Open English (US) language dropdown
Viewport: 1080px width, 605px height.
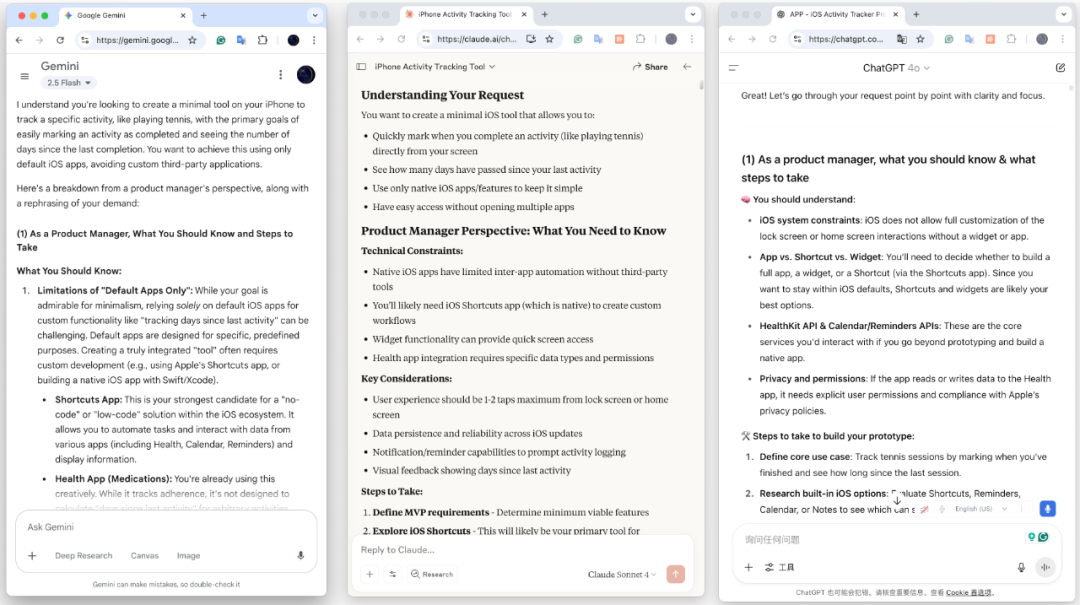tap(981, 509)
